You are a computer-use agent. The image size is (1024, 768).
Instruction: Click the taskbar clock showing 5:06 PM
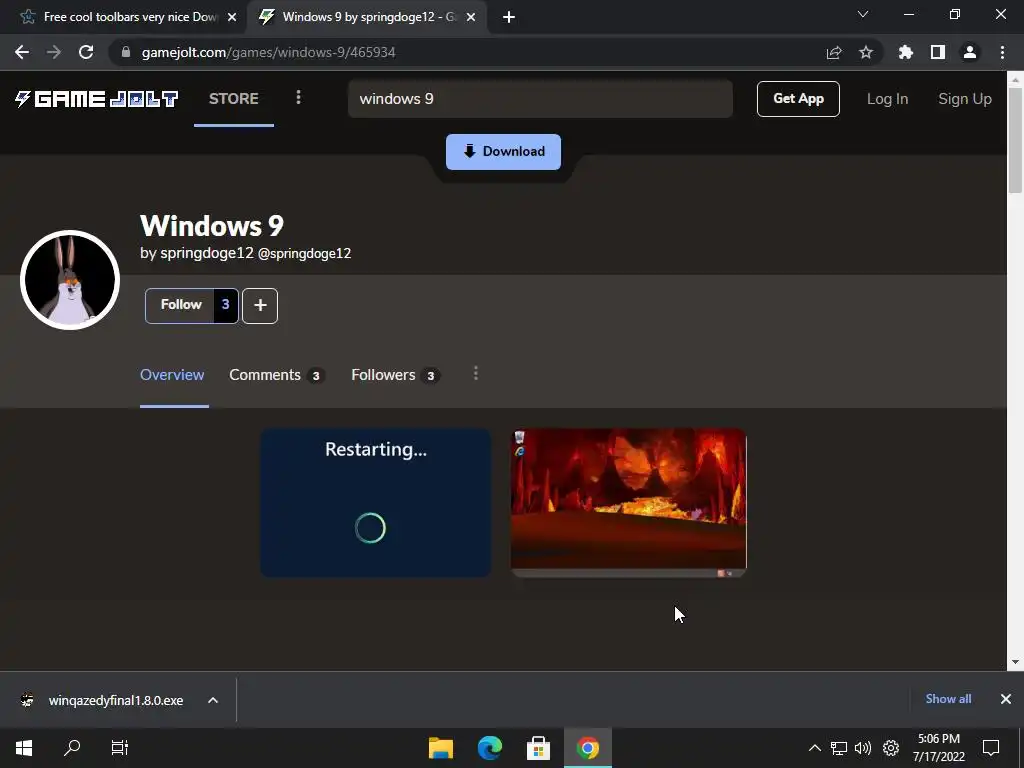click(938, 748)
